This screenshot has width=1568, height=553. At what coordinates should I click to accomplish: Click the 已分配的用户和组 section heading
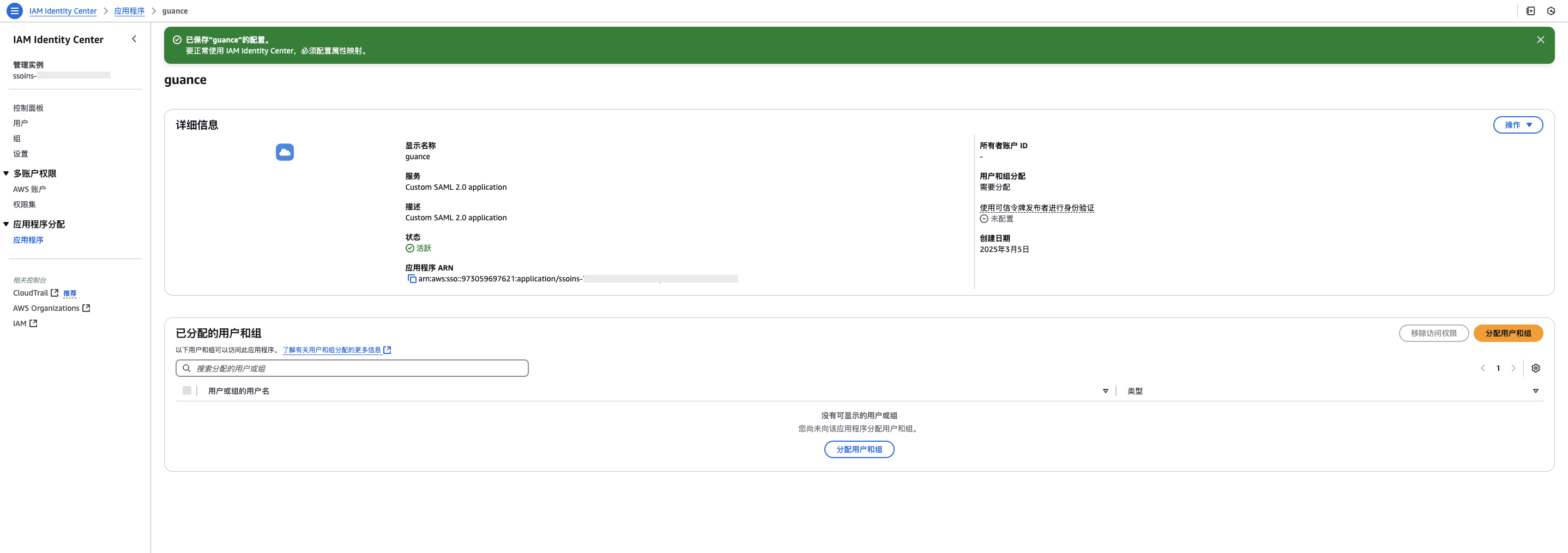tap(219, 333)
